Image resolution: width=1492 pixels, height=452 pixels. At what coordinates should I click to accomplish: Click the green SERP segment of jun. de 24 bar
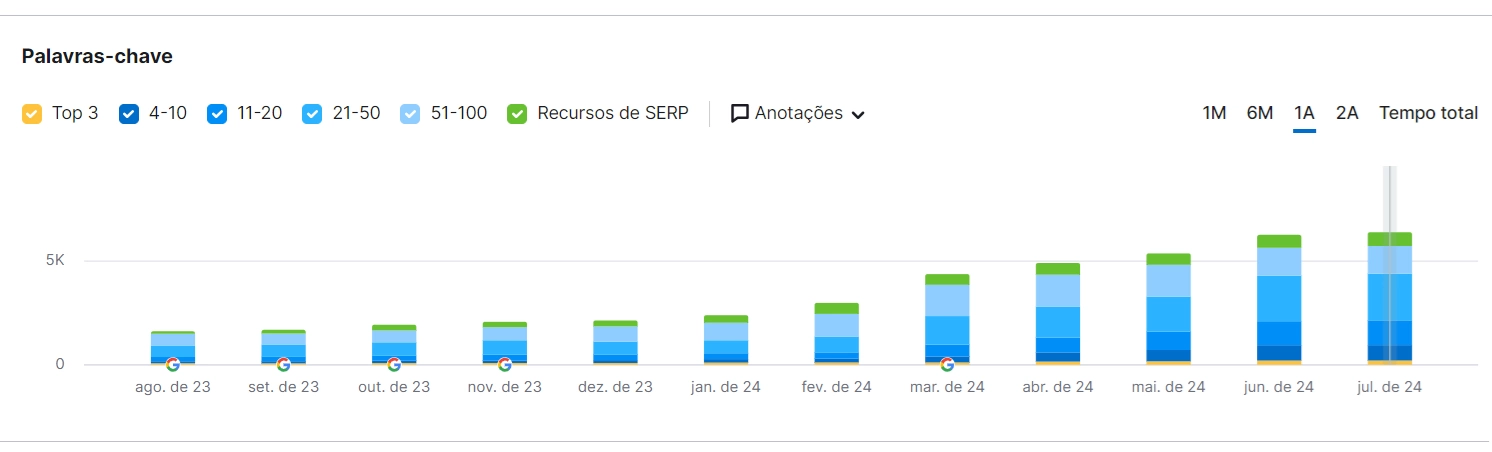point(1279,241)
